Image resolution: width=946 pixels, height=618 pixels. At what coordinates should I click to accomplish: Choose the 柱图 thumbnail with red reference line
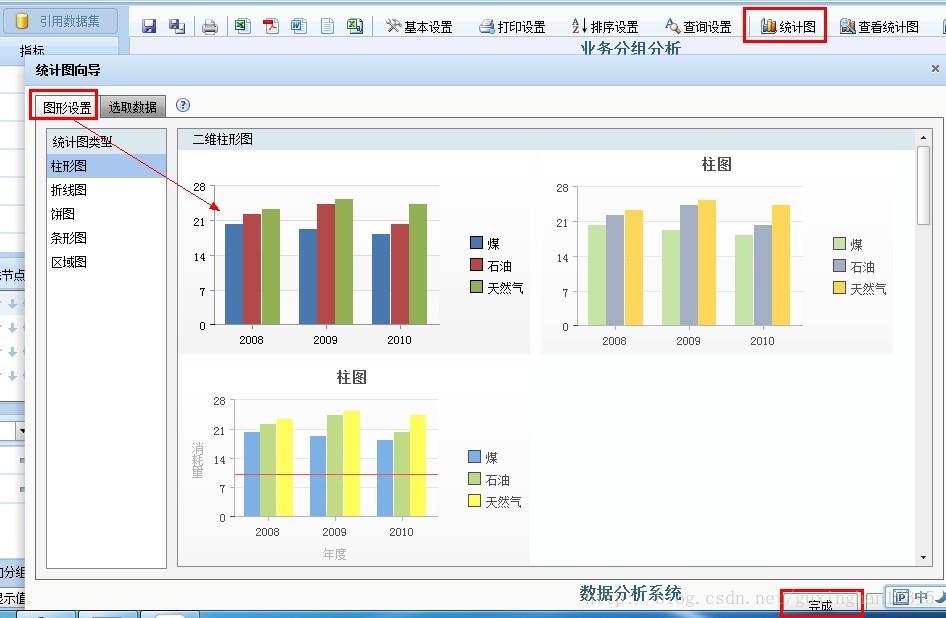pos(355,465)
